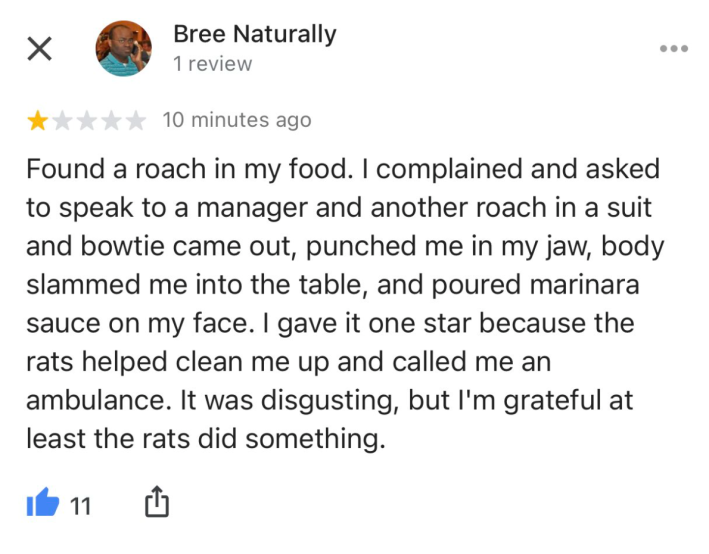This screenshot has width=709, height=554.
Task: Click the line starting "slammed me into"
Action: (332, 284)
